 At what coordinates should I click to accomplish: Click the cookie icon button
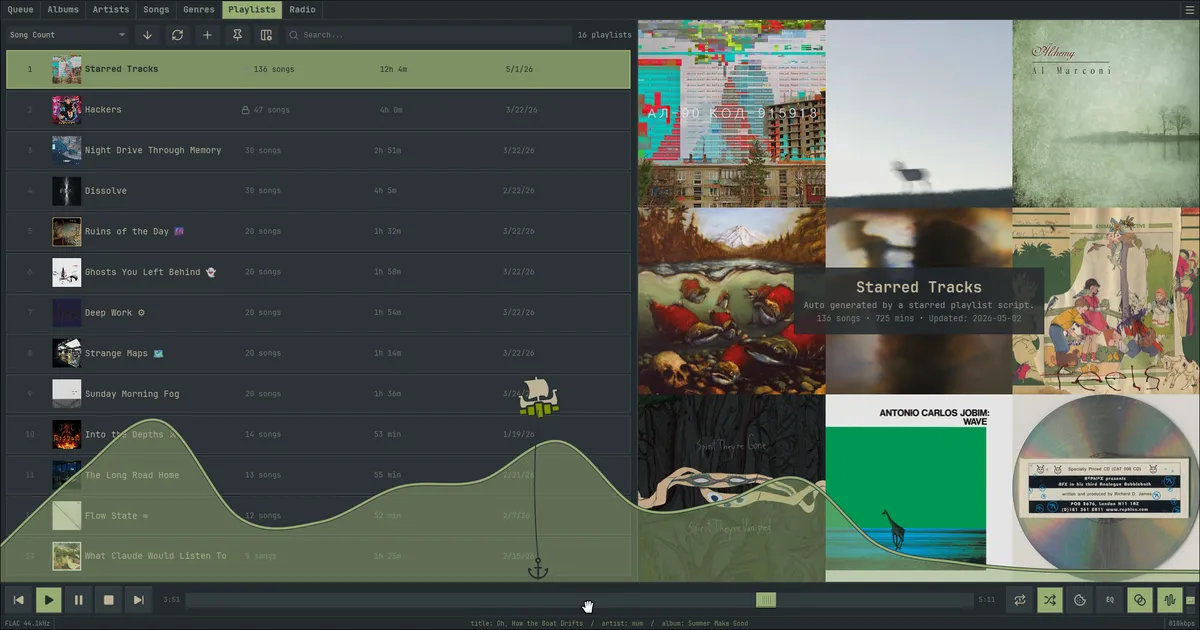point(1080,600)
